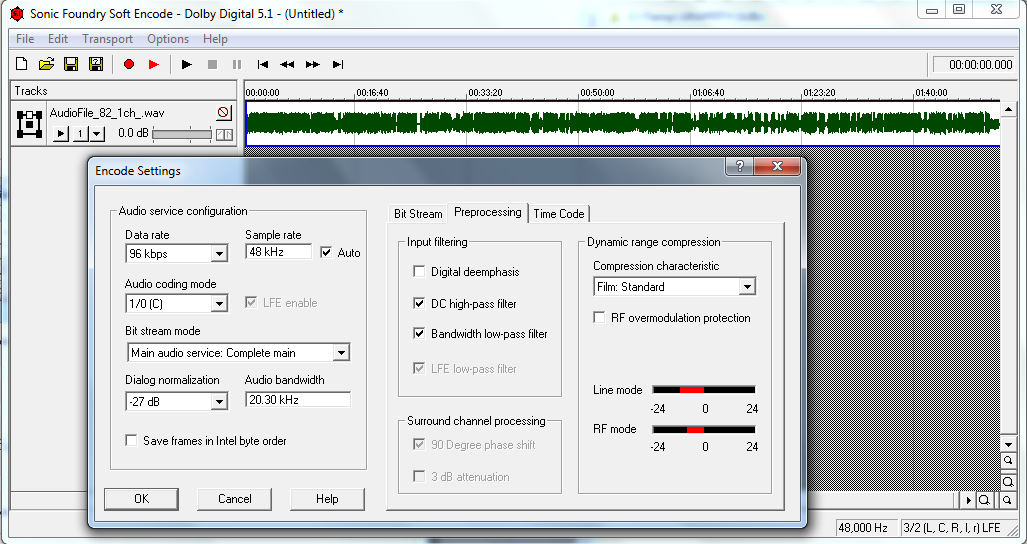Adjust the track 0.0 dB gain slider
Screen dimensions: 1027x544
click(182, 134)
